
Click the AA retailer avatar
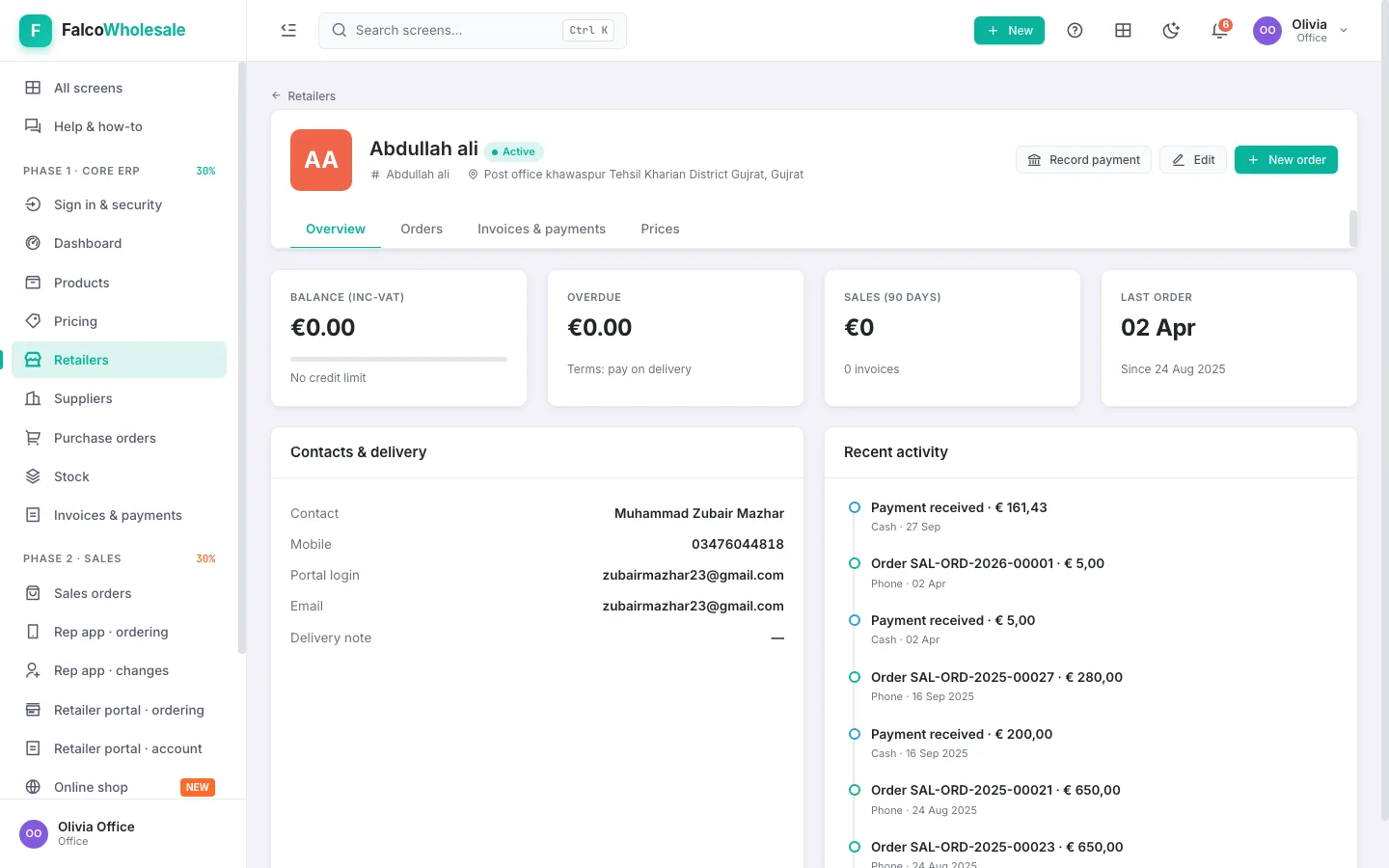click(x=321, y=160)
